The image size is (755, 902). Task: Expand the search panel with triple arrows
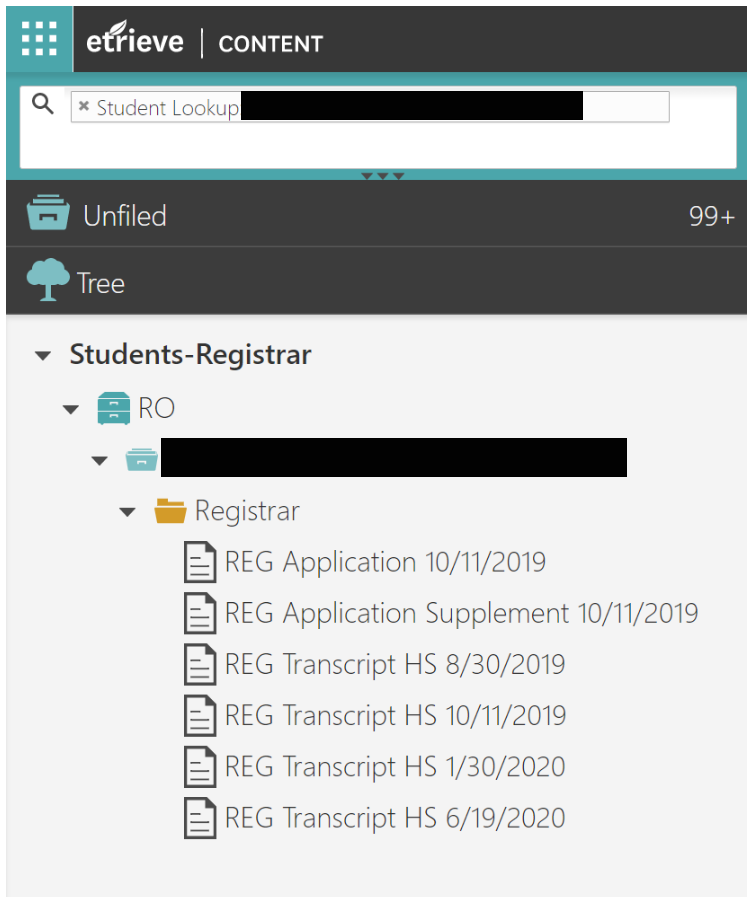(x=383, y=176)
